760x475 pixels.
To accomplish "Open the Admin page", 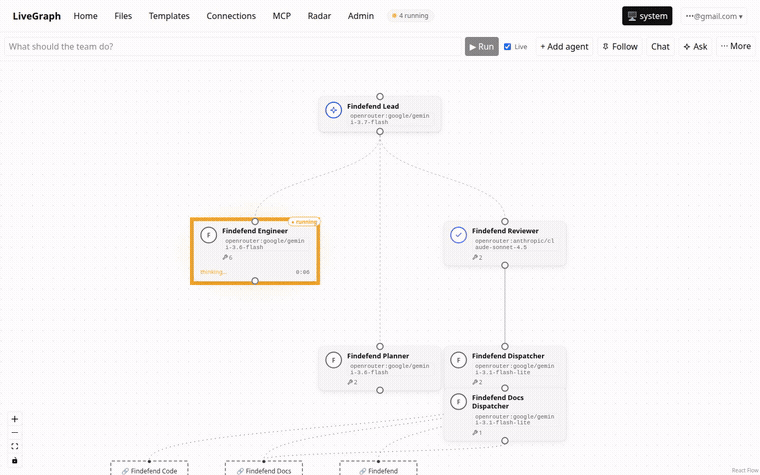I will [x=361, y=16].
